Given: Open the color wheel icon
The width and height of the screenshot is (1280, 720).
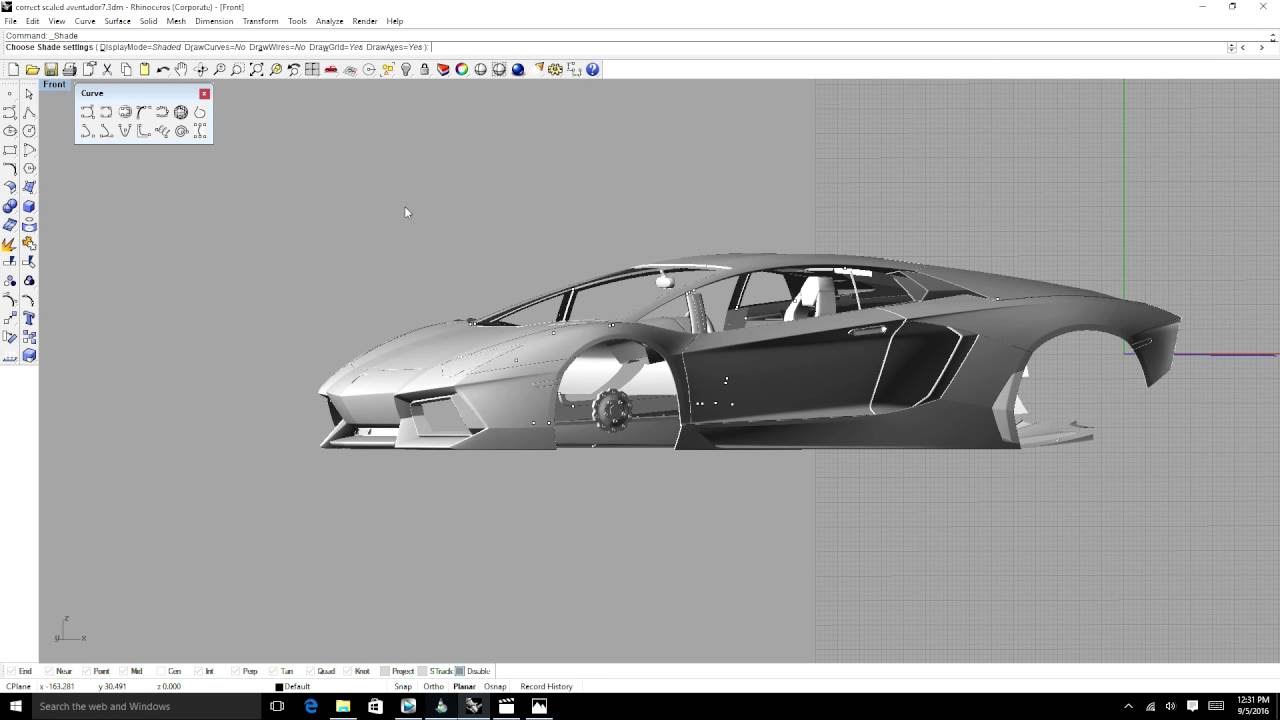Looking at the screenshot, I should click(x=462, y=69).
